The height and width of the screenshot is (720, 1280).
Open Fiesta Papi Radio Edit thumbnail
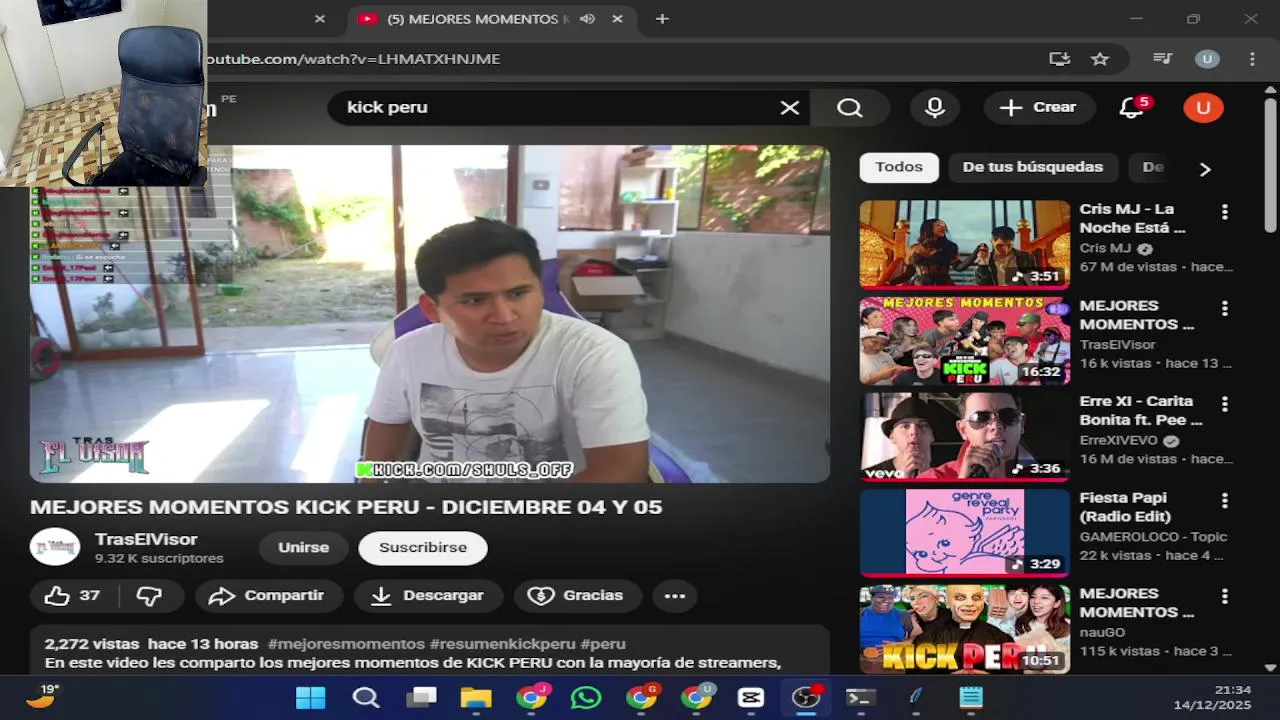pyautogui.click(x=965, y=532)
